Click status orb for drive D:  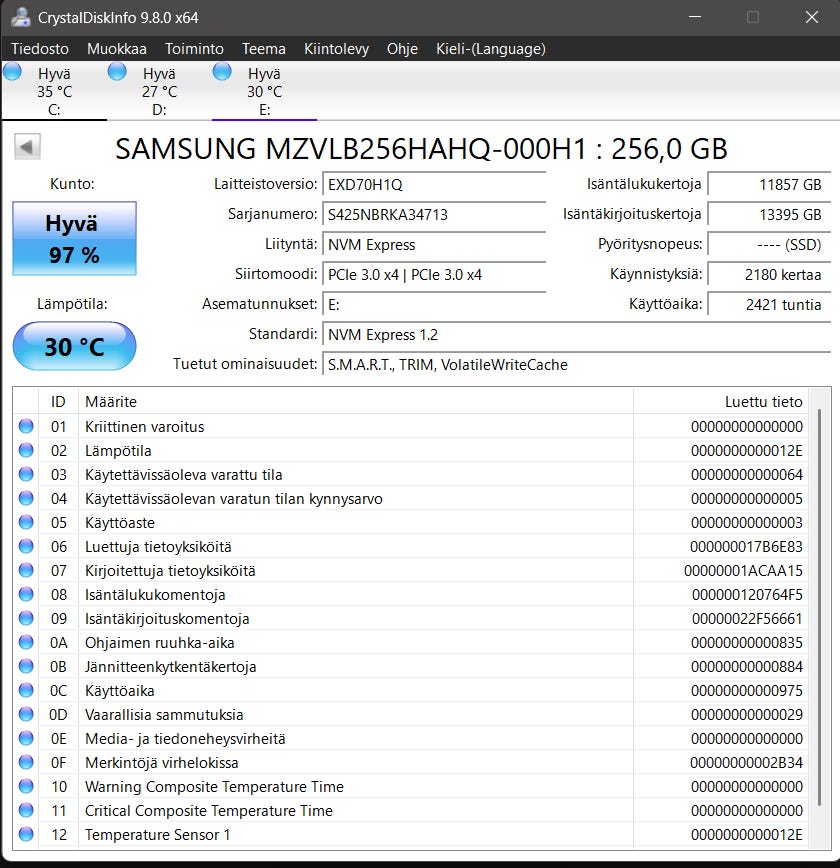point(117,72)
